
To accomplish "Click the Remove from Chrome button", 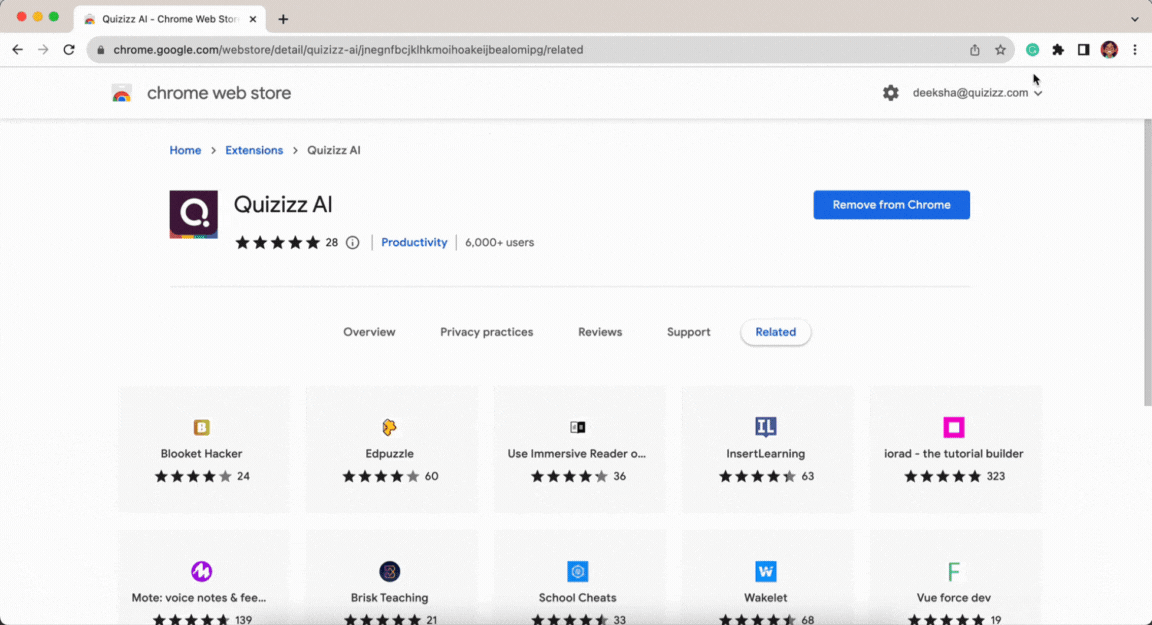I will pyautogui.click(x=891, y=204).
